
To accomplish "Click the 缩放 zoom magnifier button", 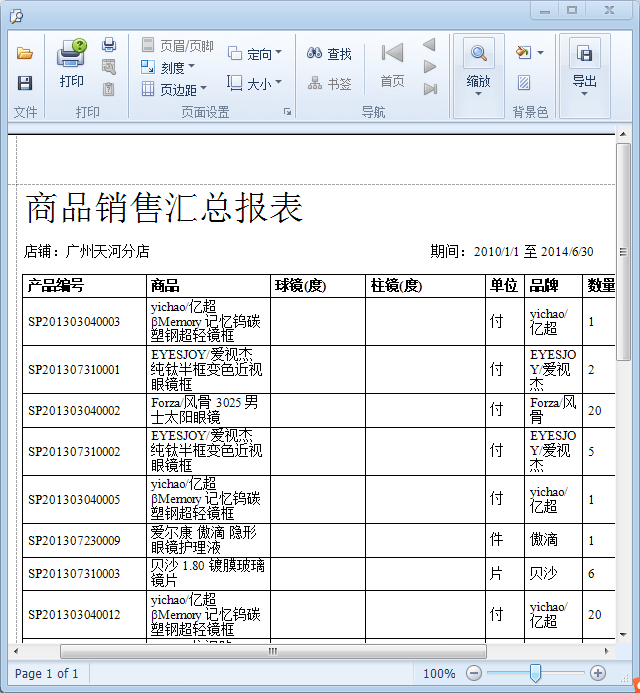I will pos(478,53).
